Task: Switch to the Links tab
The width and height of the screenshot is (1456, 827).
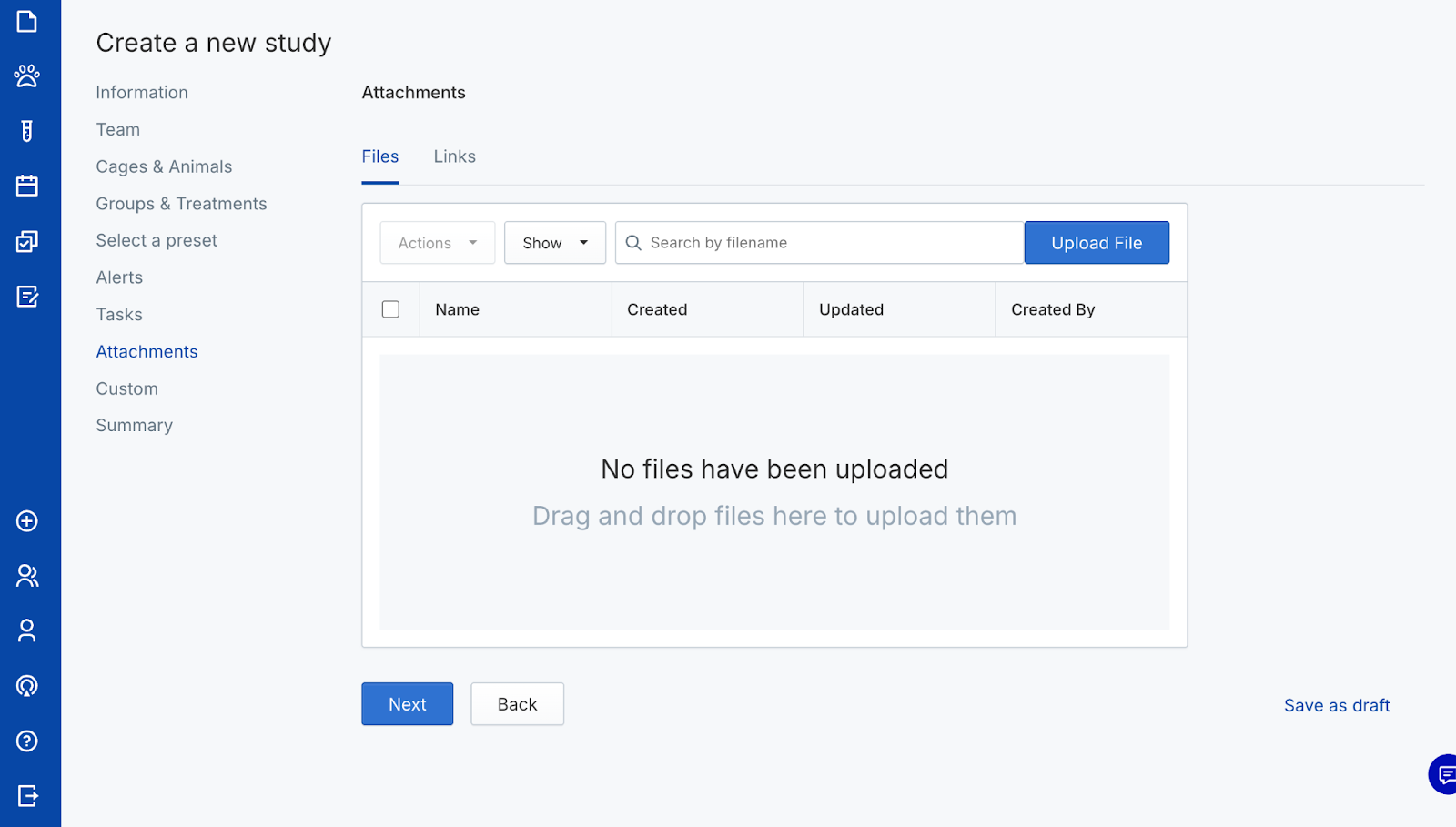Action: click(x=454, y=156)
